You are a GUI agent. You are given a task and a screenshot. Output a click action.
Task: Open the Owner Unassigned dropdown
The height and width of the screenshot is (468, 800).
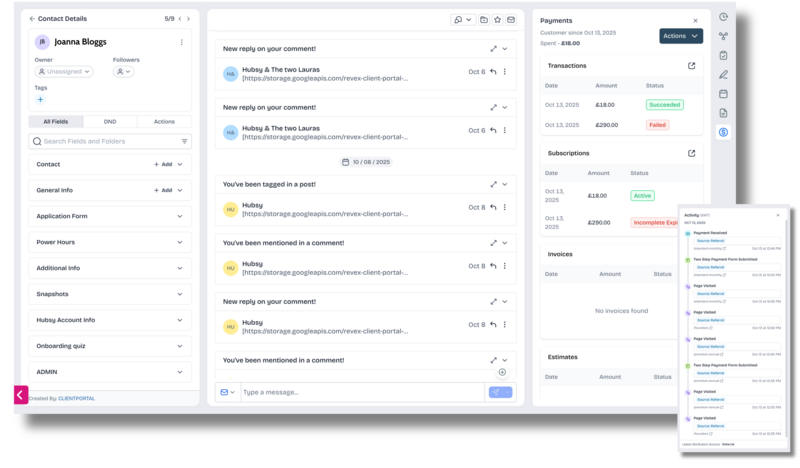point(63,72)
